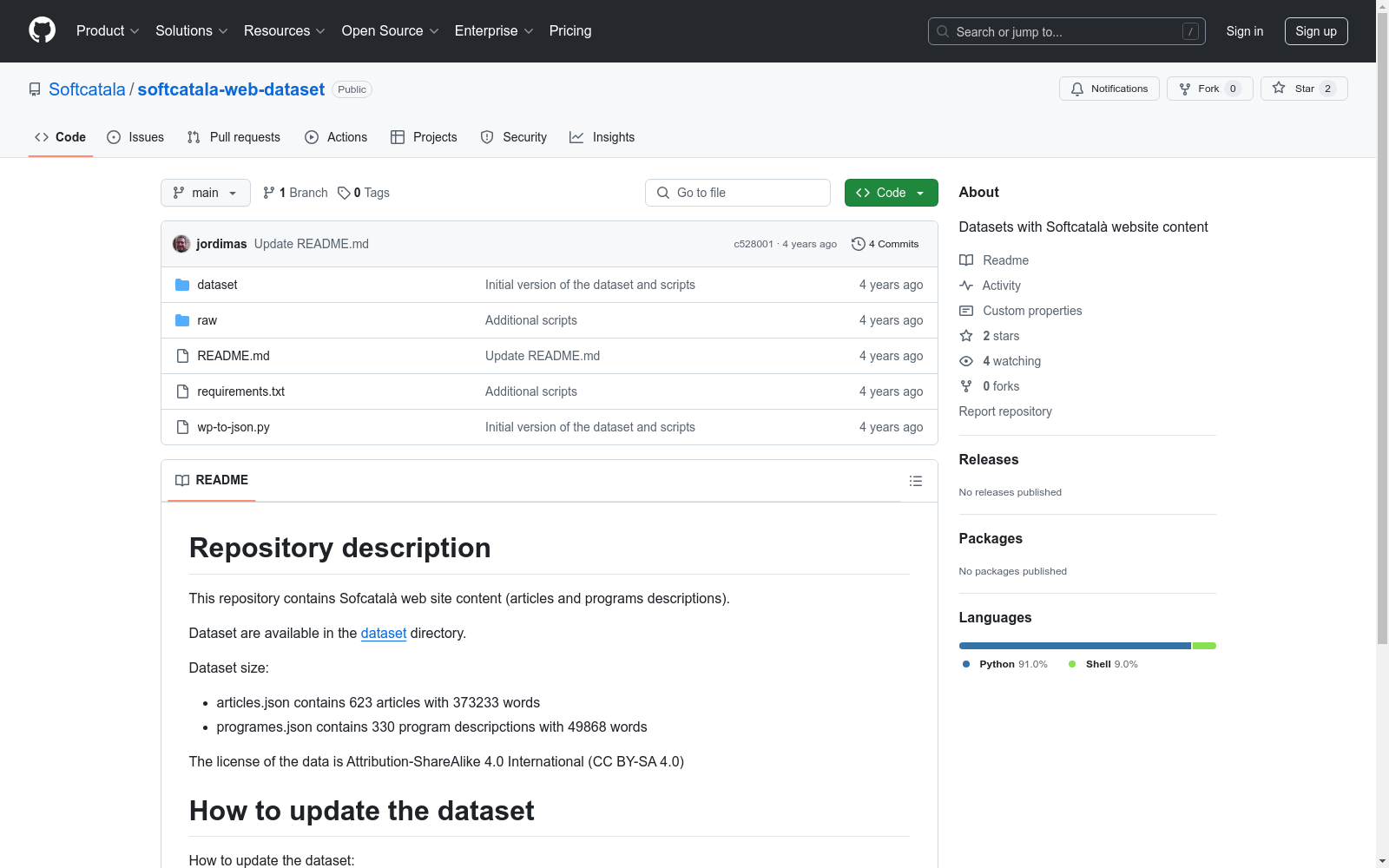This screenshot has height=868, width=1389.
Task: Click the commits history clock icon
Action: (x=859, y=244)
